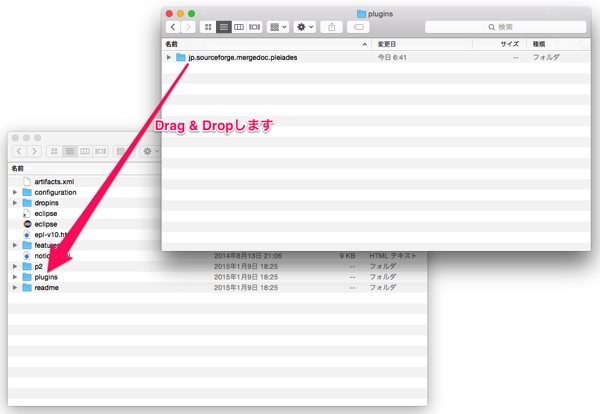Image resolution: width=600 pixels, height=414 pixels.
Task: Select column view in the plugins window
Action: point(238,27)
